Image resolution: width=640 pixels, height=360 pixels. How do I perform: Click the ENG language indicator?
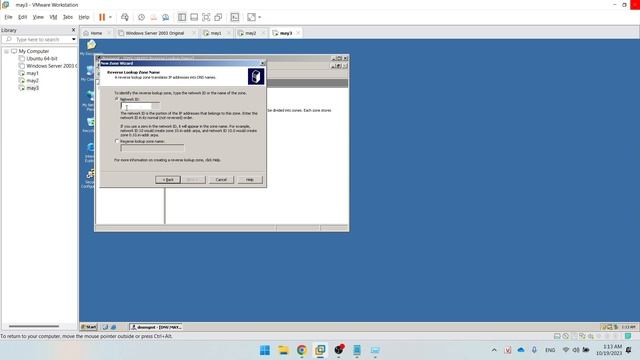(x=550, y=350)
